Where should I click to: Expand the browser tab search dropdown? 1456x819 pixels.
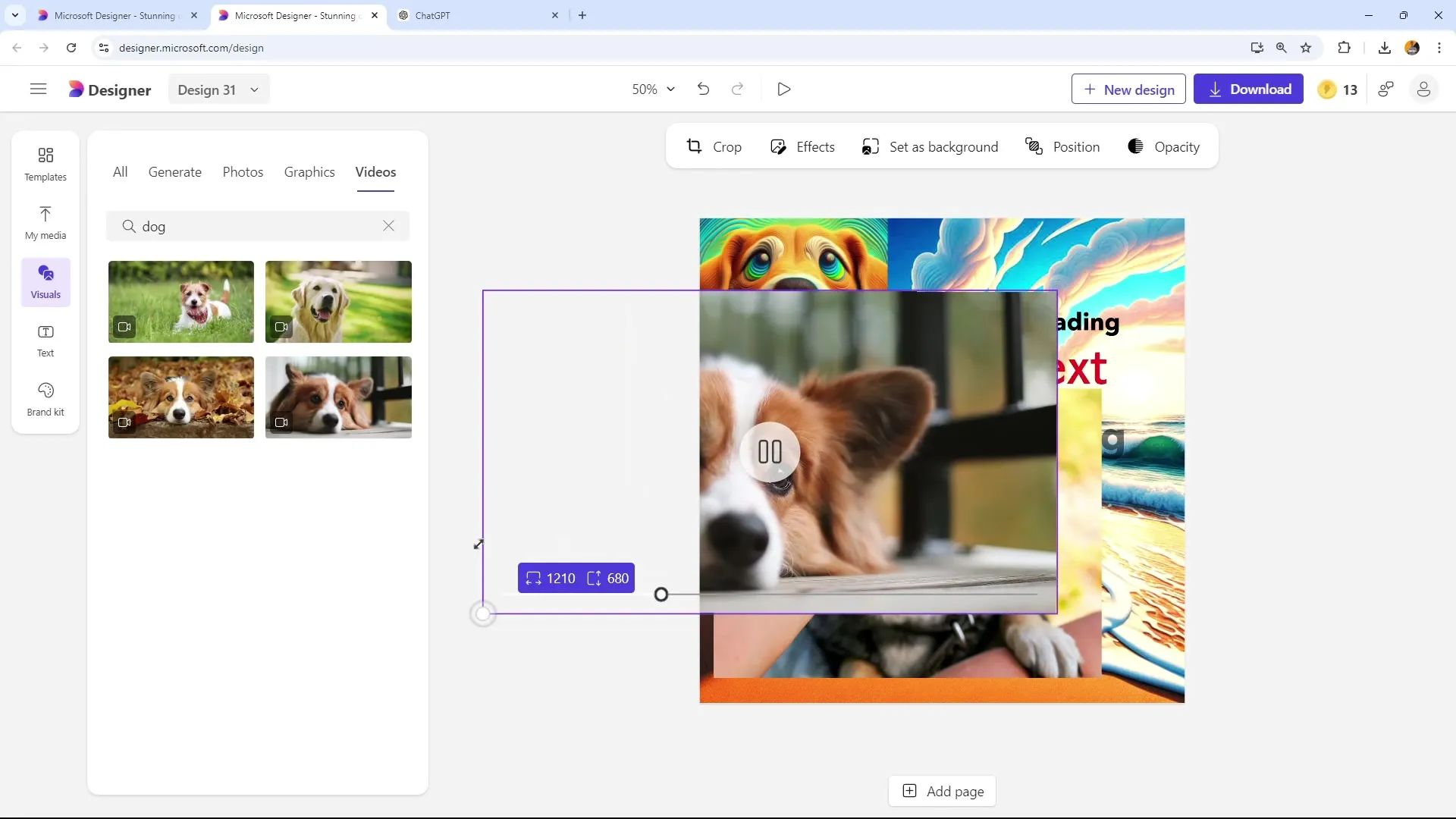click(x=14, y=15)
